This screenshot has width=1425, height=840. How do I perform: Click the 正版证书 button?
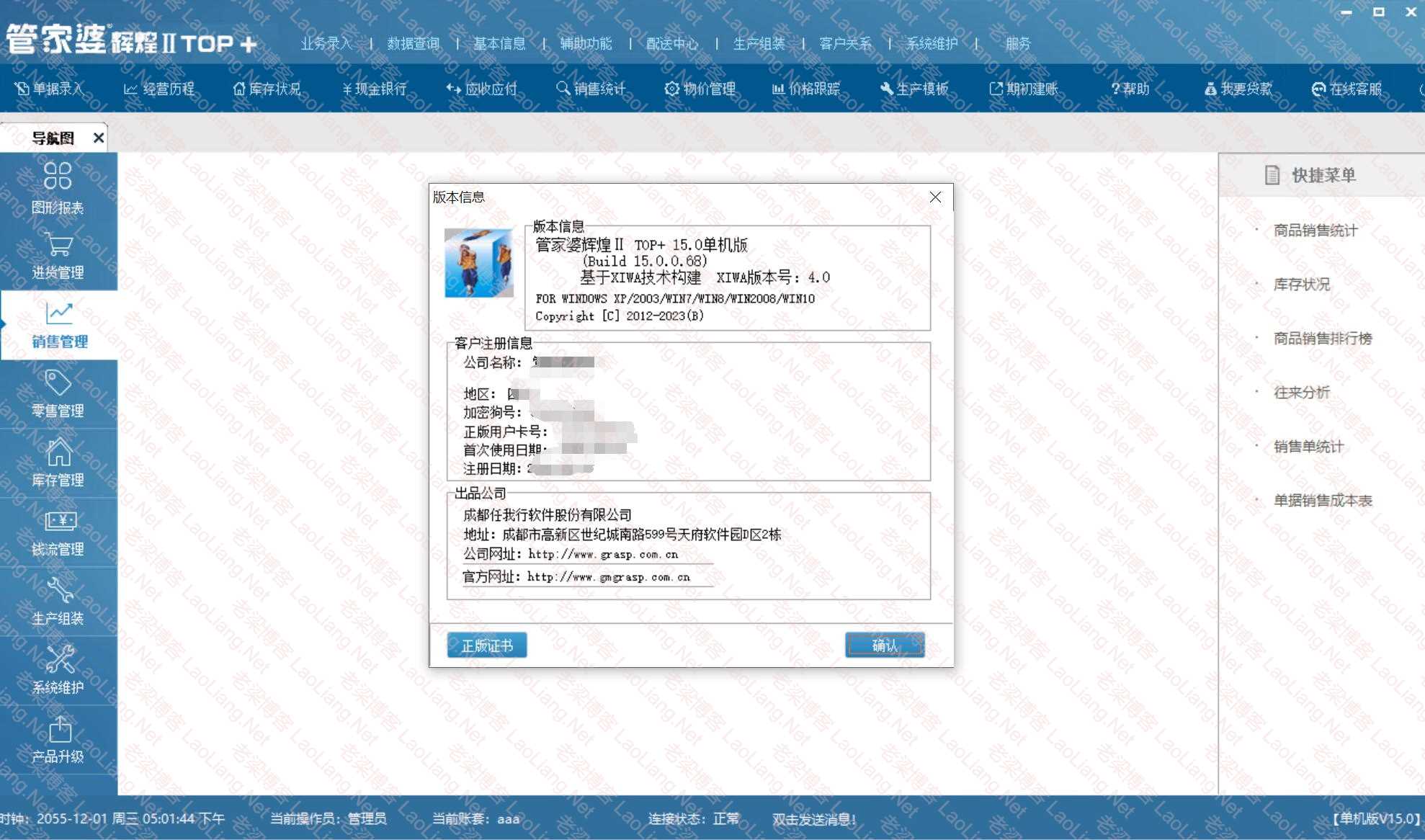pos(487,645)
